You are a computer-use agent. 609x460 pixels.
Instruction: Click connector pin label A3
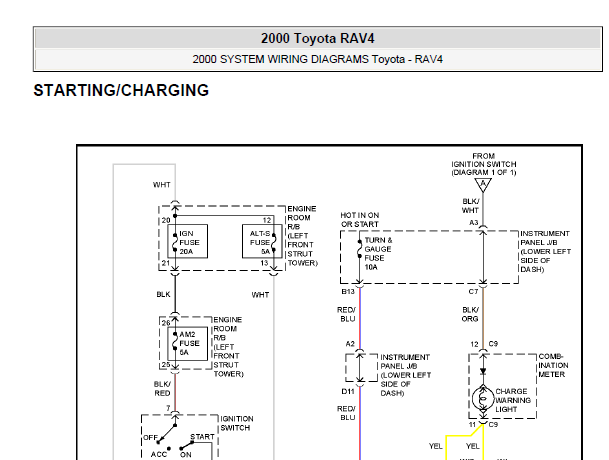pos(473,223)
